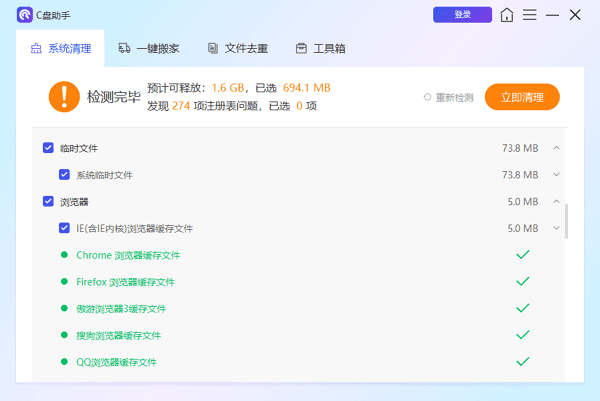Toggle the 系统临时文件 checkbox
Image resolution: width=600 pixels, height=401 pixels.
(65, 175)
